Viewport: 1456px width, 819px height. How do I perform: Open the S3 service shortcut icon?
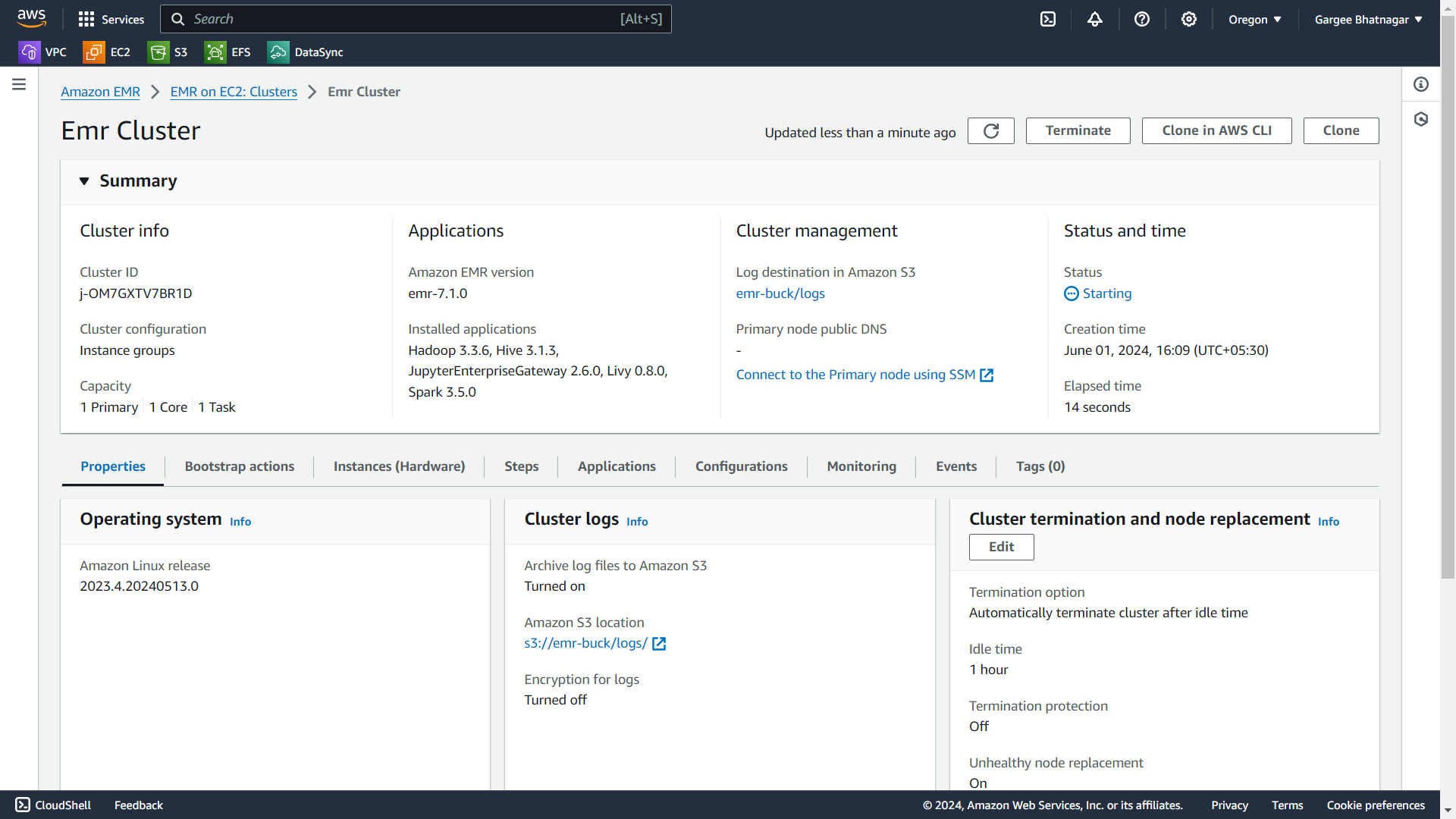pos(158,52)
